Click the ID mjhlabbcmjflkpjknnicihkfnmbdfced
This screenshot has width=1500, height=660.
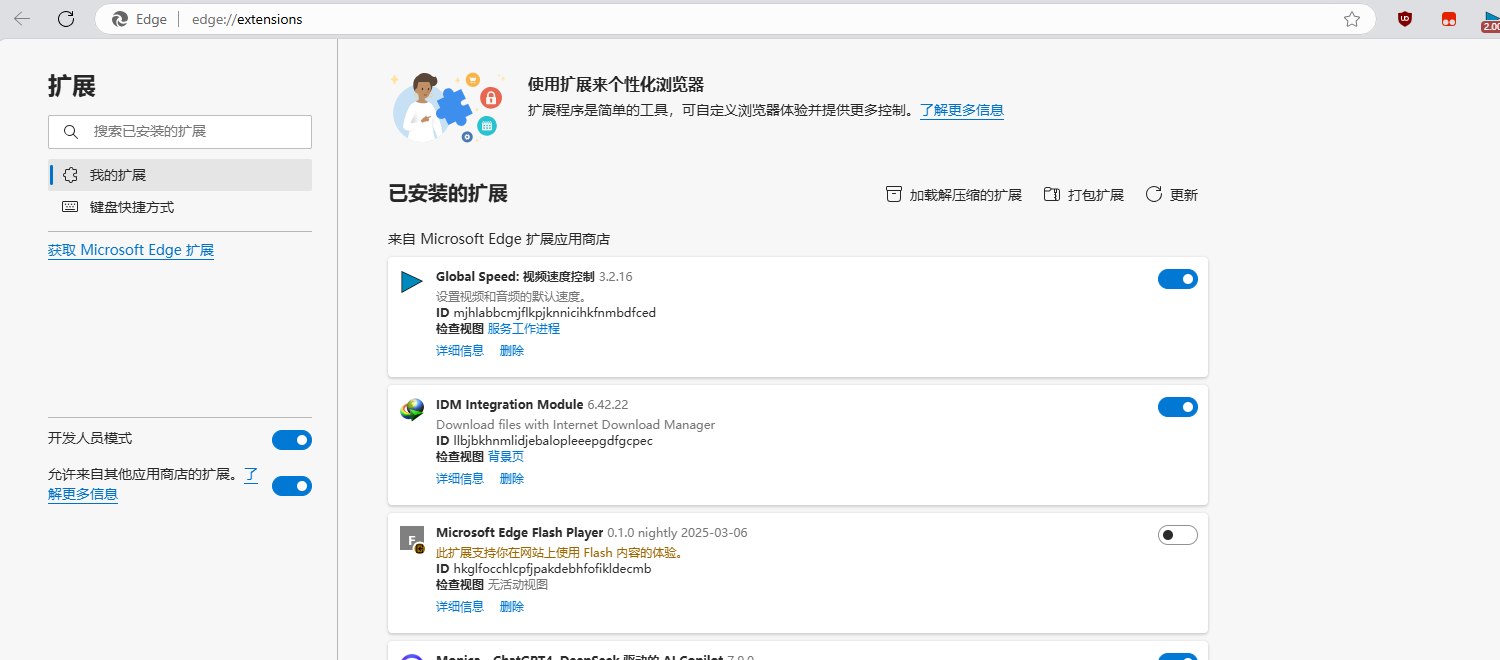coord(546,312)
